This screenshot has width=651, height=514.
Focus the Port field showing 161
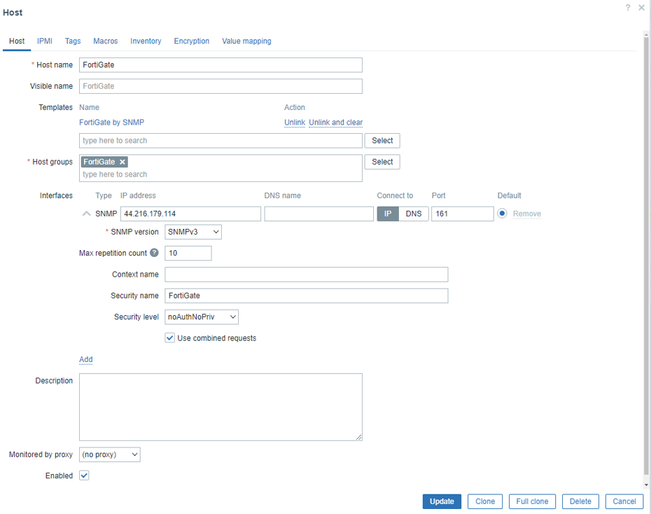pos(463,214)
